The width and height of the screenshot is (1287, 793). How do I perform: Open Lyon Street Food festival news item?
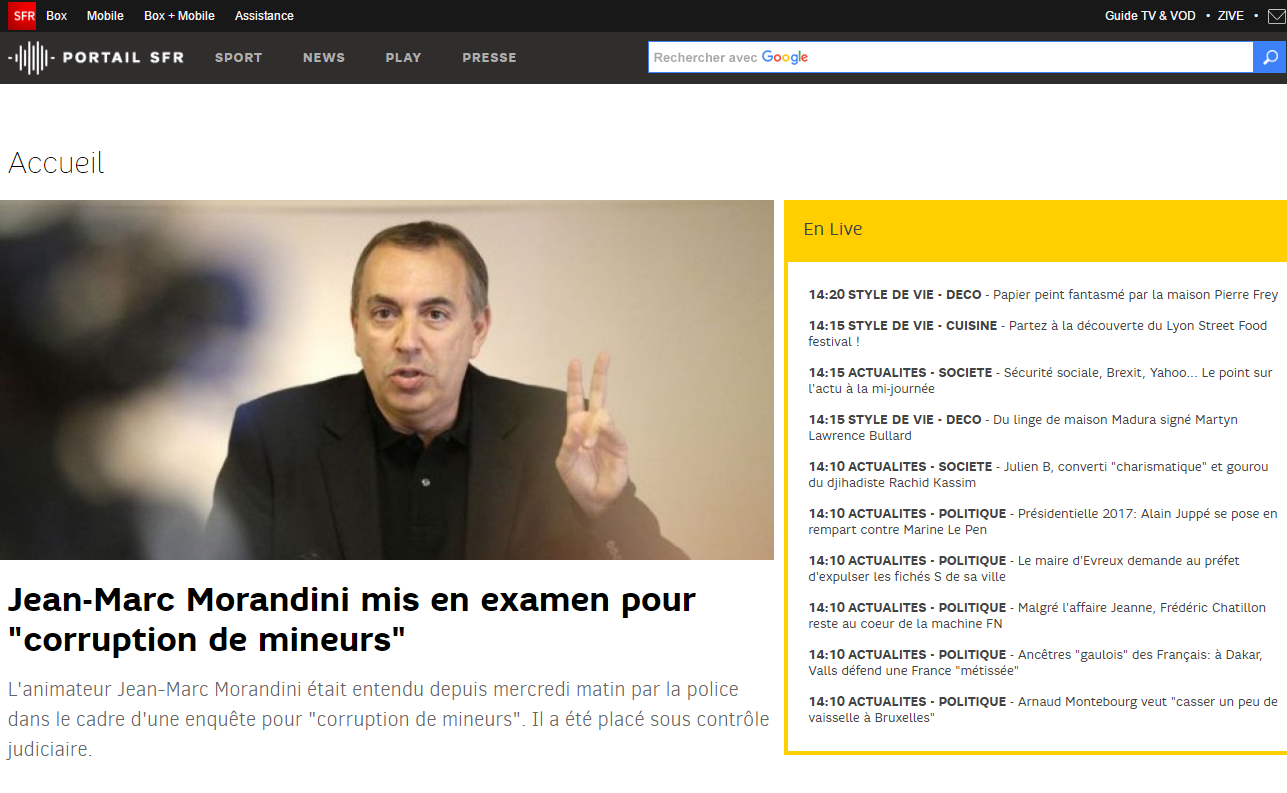coord(1038,334)
